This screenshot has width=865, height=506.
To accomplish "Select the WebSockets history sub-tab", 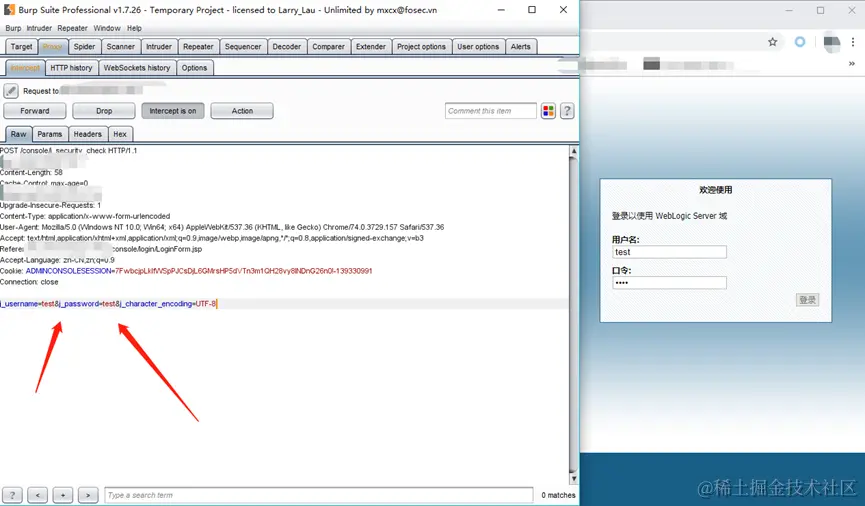I will (x=137, y=68).
